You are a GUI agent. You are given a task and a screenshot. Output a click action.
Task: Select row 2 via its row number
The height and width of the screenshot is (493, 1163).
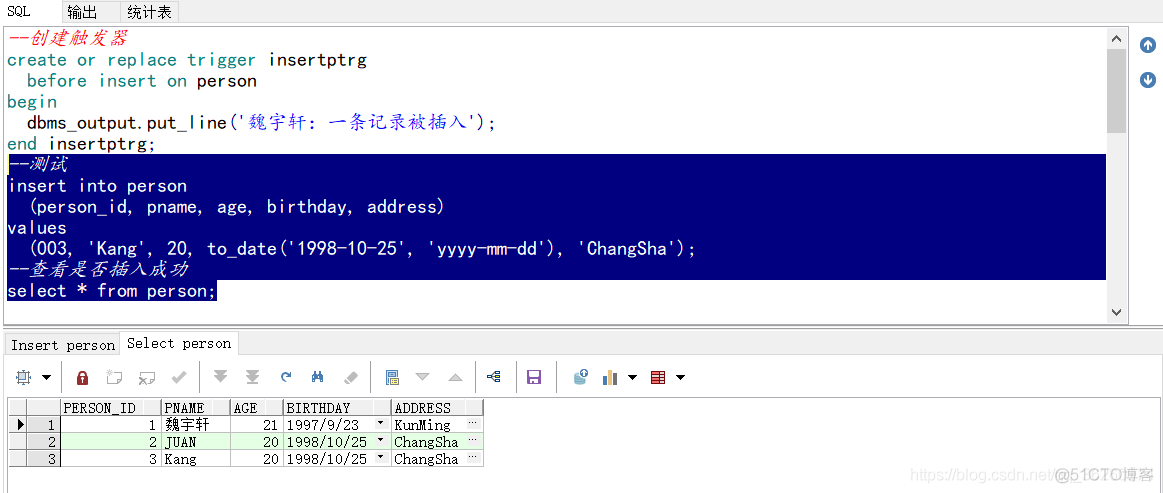tap(44, 442)
